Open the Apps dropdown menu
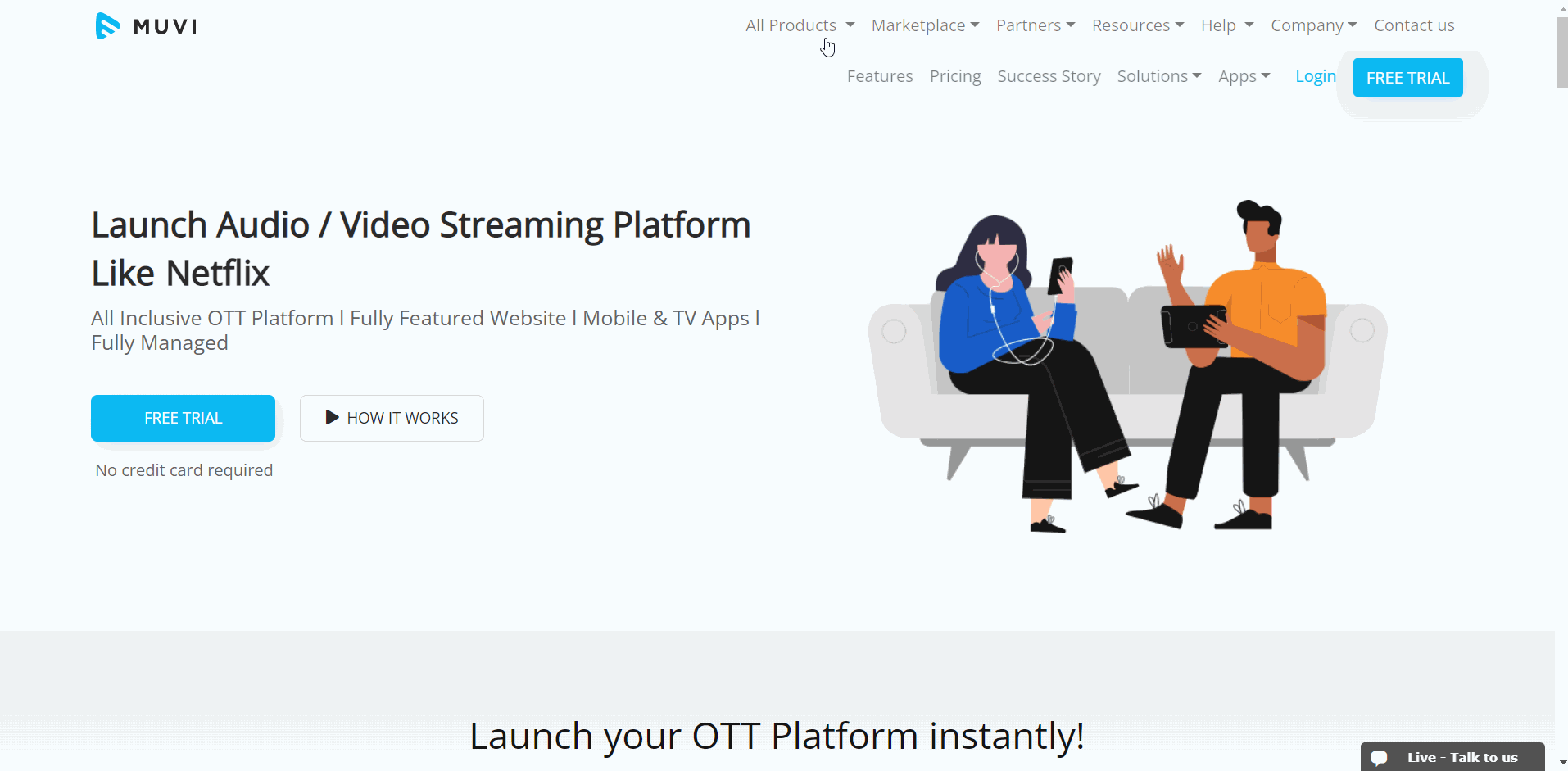 (1244, 76)
